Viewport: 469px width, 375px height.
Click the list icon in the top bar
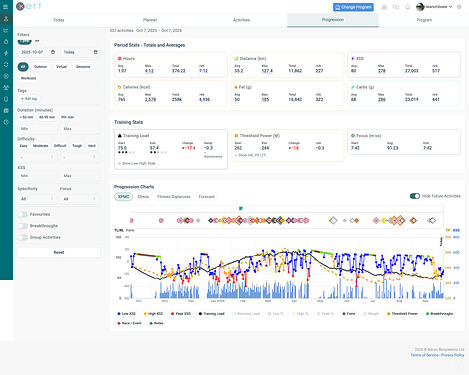[x=384, y=7]
